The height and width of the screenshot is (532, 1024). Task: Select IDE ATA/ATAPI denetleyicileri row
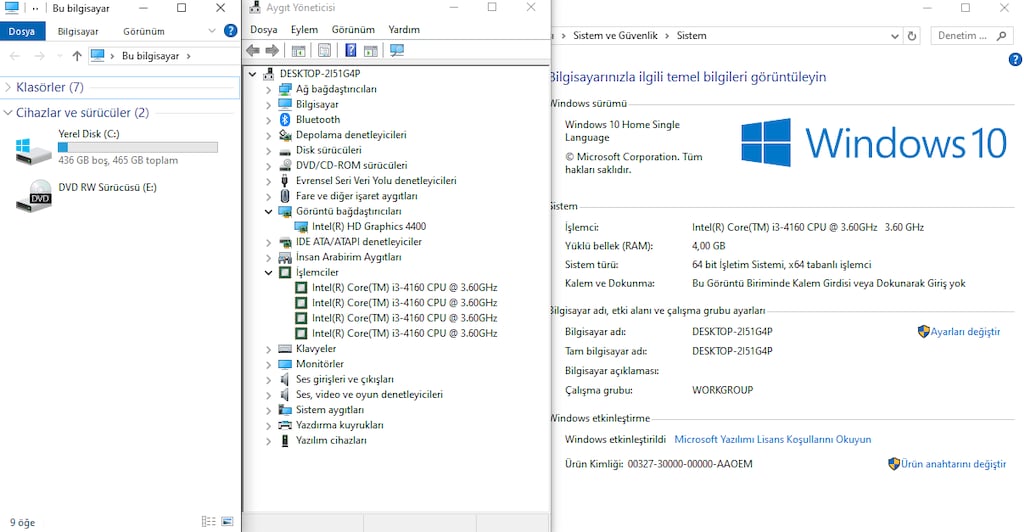[x=359, y=242]
